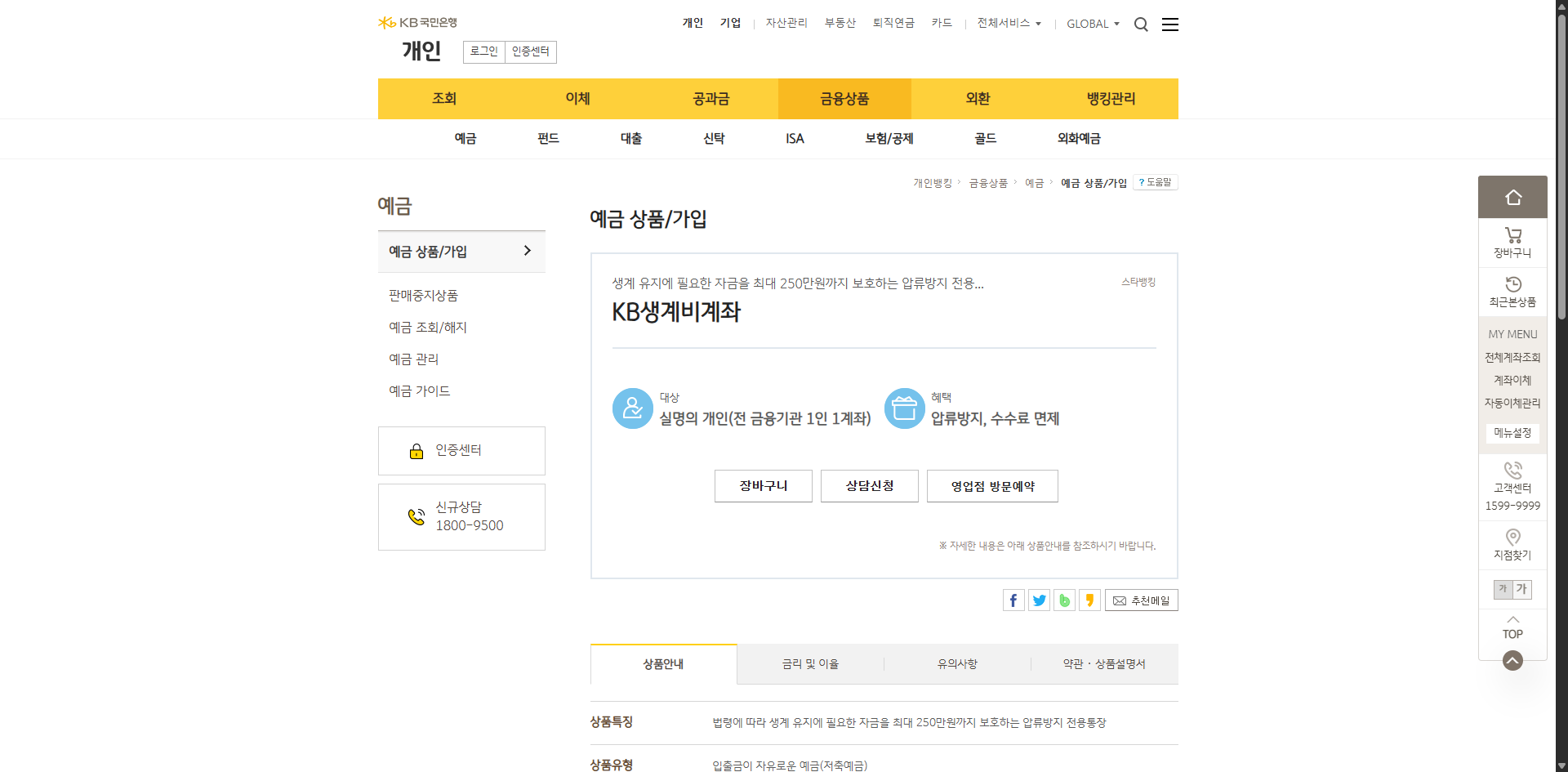This screenshot has height=772, width=1568.
Task: Select 펀드 submenu item
Action: click(x=548, y=139)
